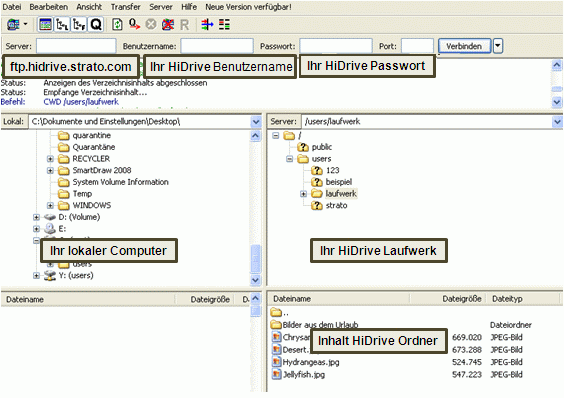Open the Site Manager (Servermanager) icon
The image size is (573, 398).
[x=14, y=25]
